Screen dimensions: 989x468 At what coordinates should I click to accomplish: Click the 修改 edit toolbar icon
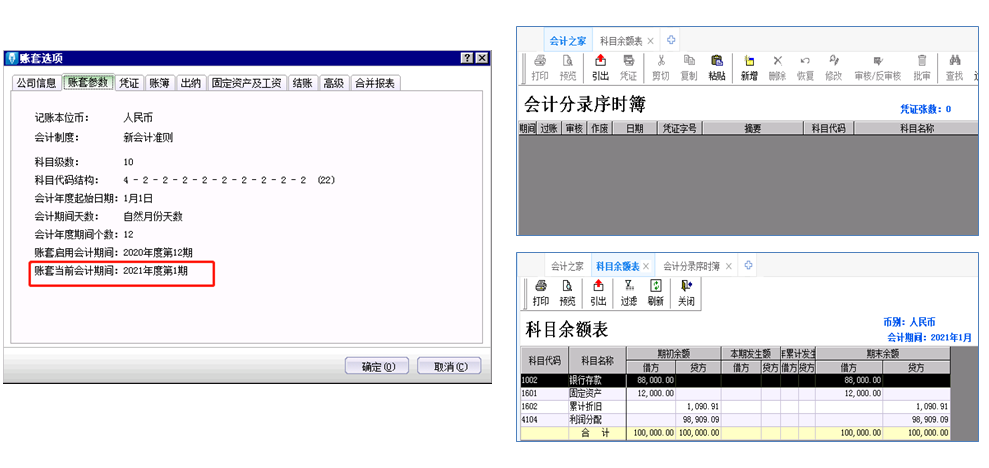(x=834, y=62)
